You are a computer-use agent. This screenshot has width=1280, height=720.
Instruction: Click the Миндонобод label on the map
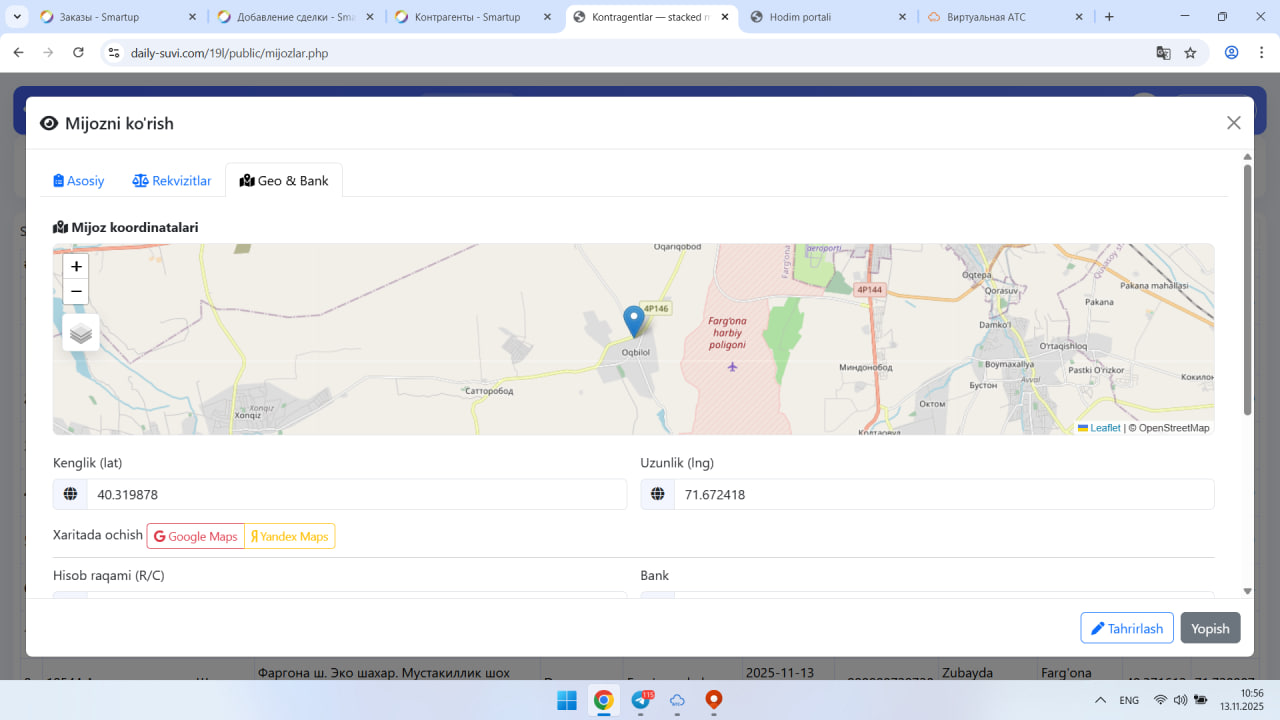pyautogui.click(x=866, y=367)
